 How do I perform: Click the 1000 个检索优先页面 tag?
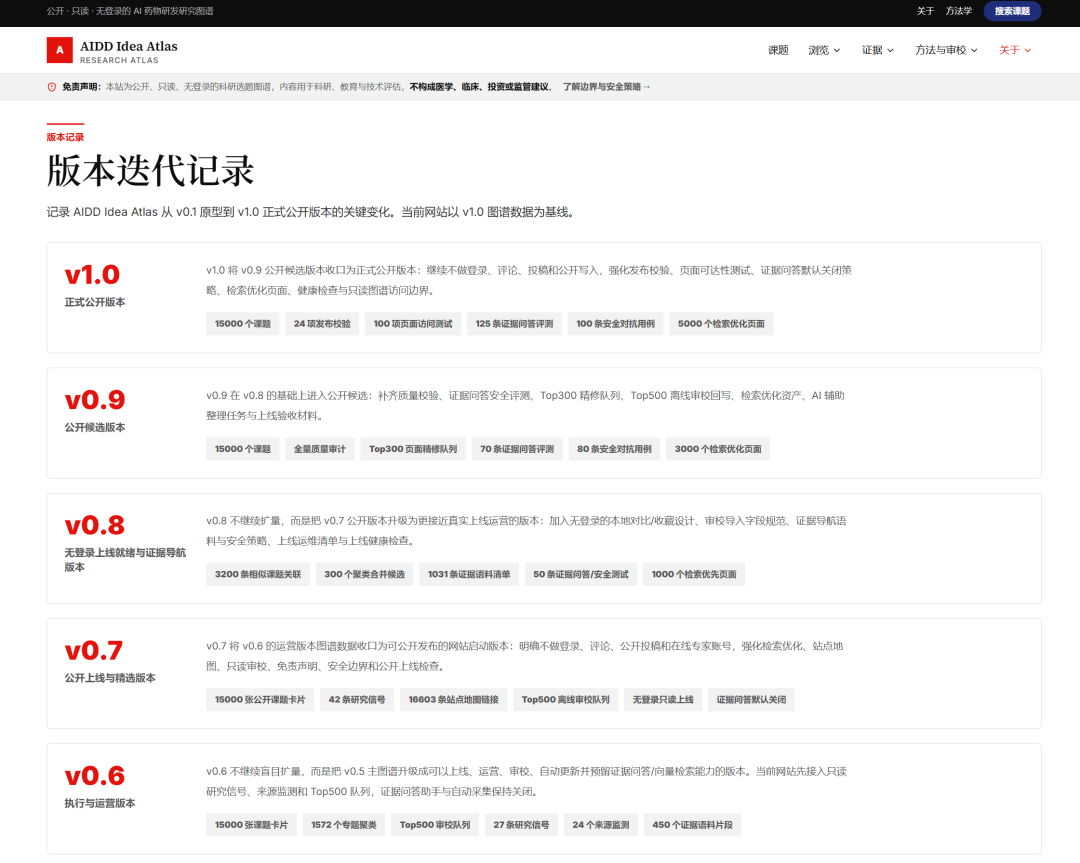click(x=694, y=574)
